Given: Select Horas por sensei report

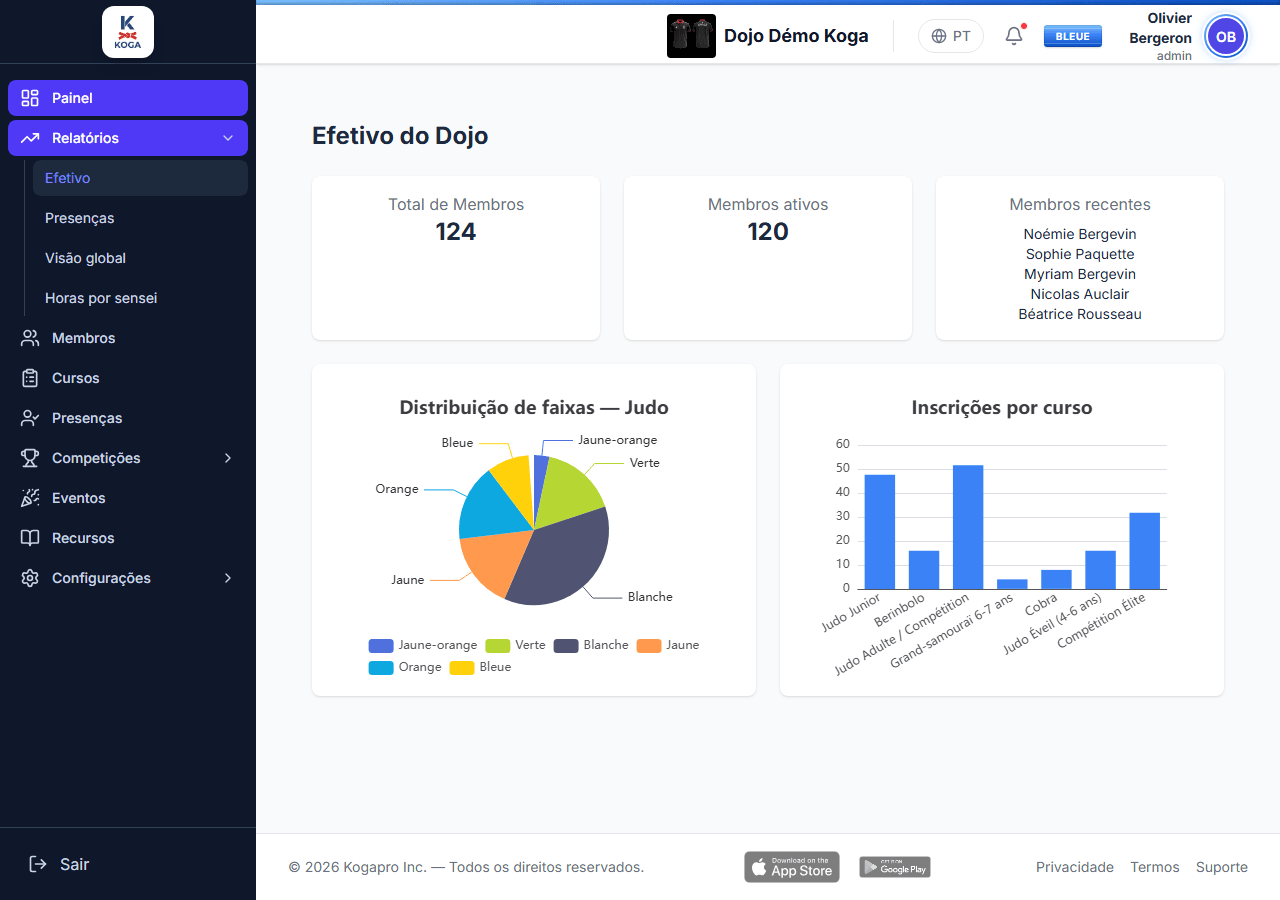Looking at the screenshot, I should pos(140,298).
